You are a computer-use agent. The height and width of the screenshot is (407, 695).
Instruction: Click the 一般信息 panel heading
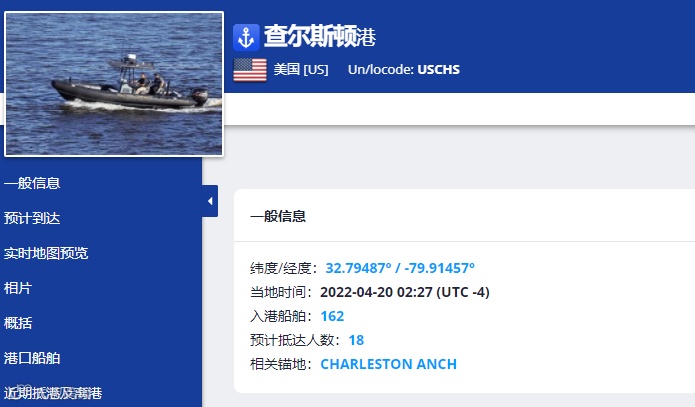278,216
